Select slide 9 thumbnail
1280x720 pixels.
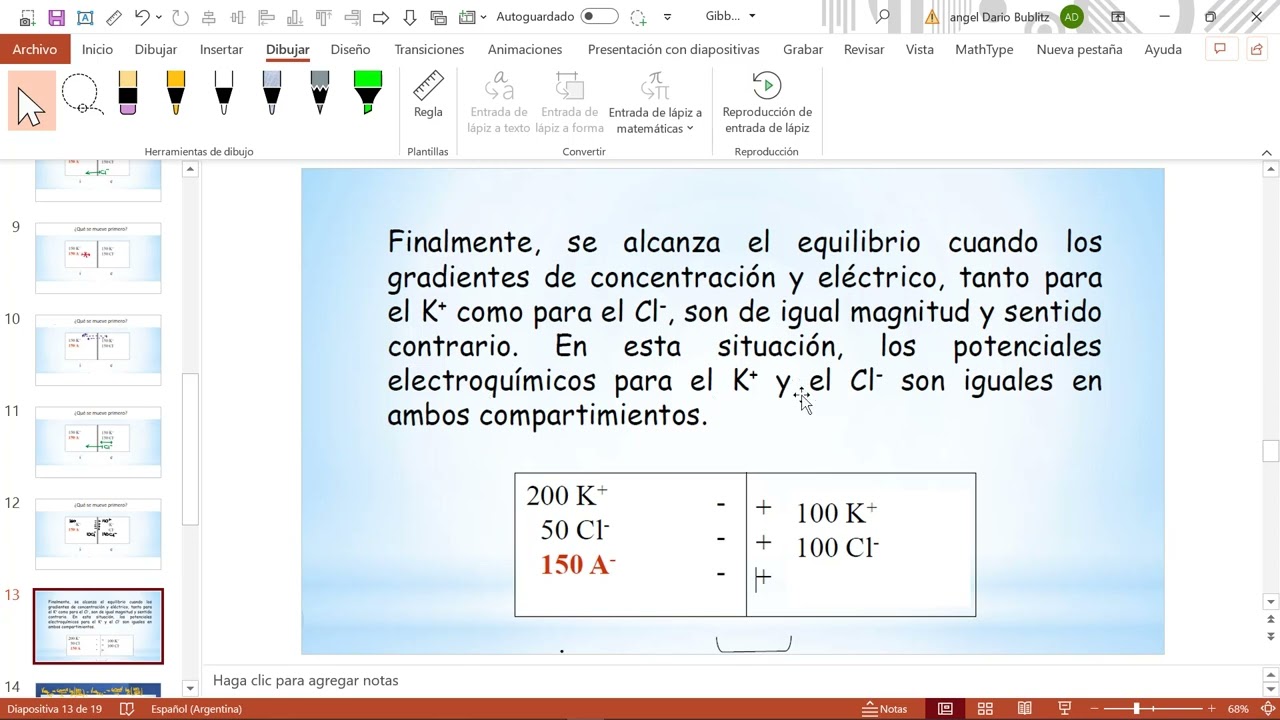(98, 258)
